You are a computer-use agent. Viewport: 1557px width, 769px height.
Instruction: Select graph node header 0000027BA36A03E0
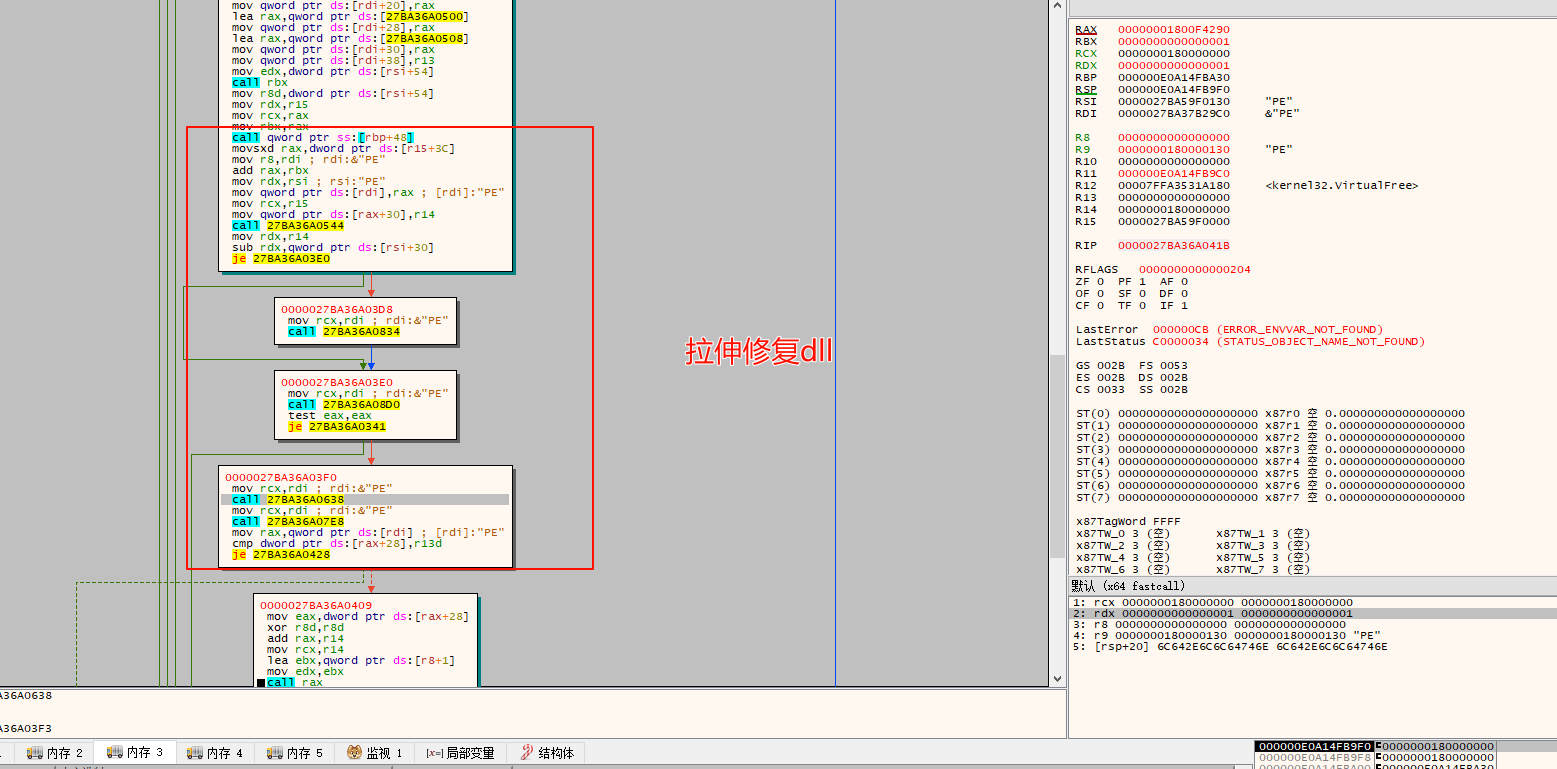(x=336, y=383)
